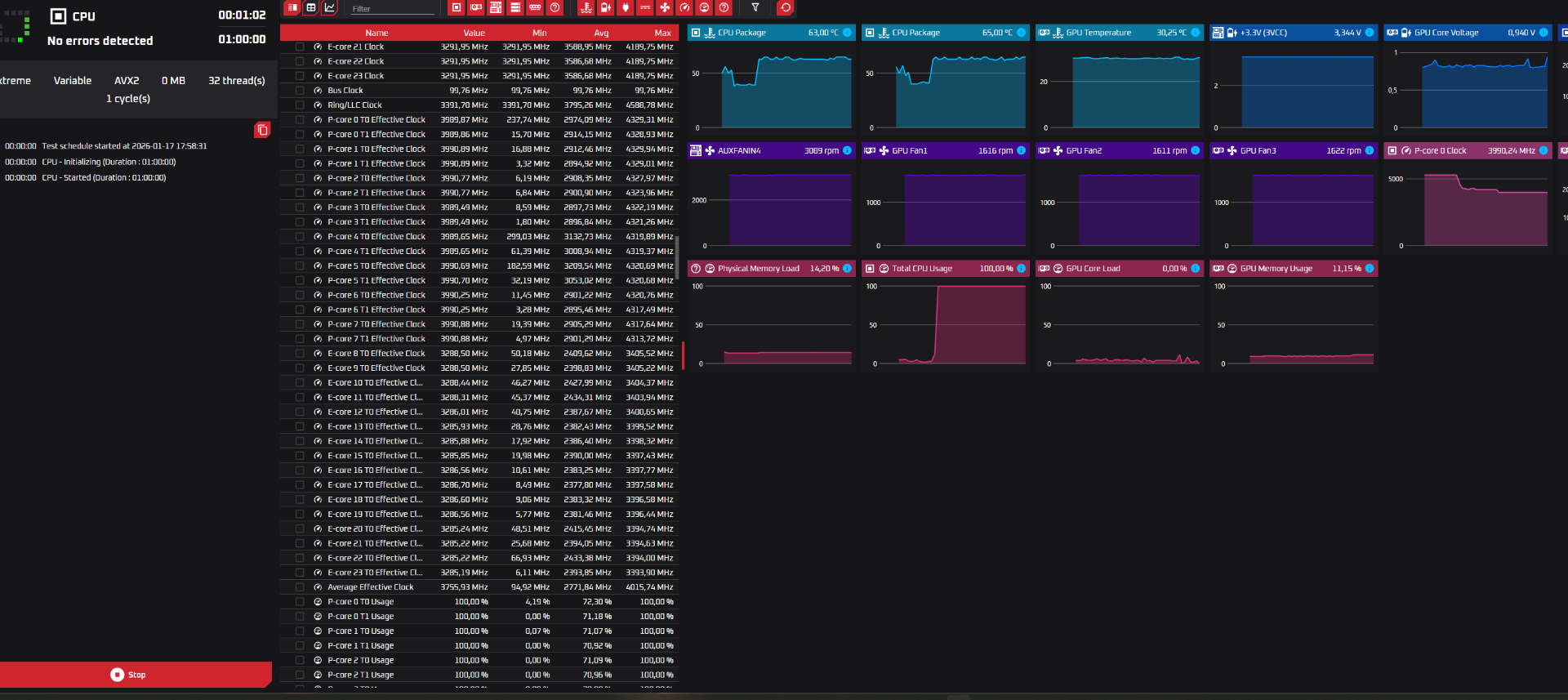Select the temperature sensor filter icon
Image resolution: width=1568 pixels, height=700 pixels.
586,8
